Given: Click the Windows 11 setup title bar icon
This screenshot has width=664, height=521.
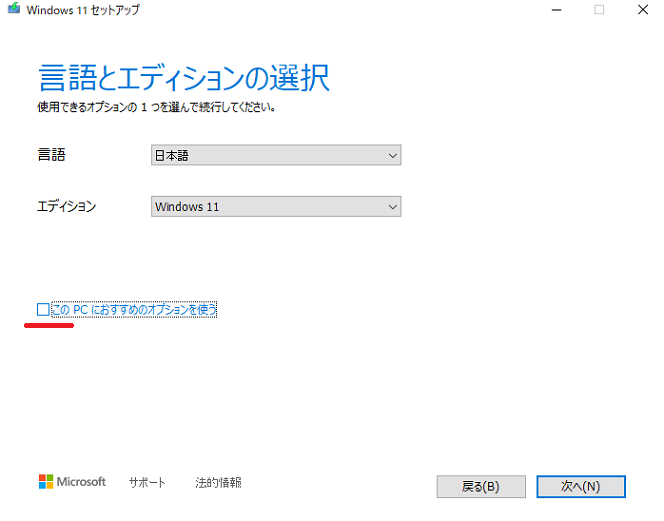Looking at the screenshot, I should [14, 8].
